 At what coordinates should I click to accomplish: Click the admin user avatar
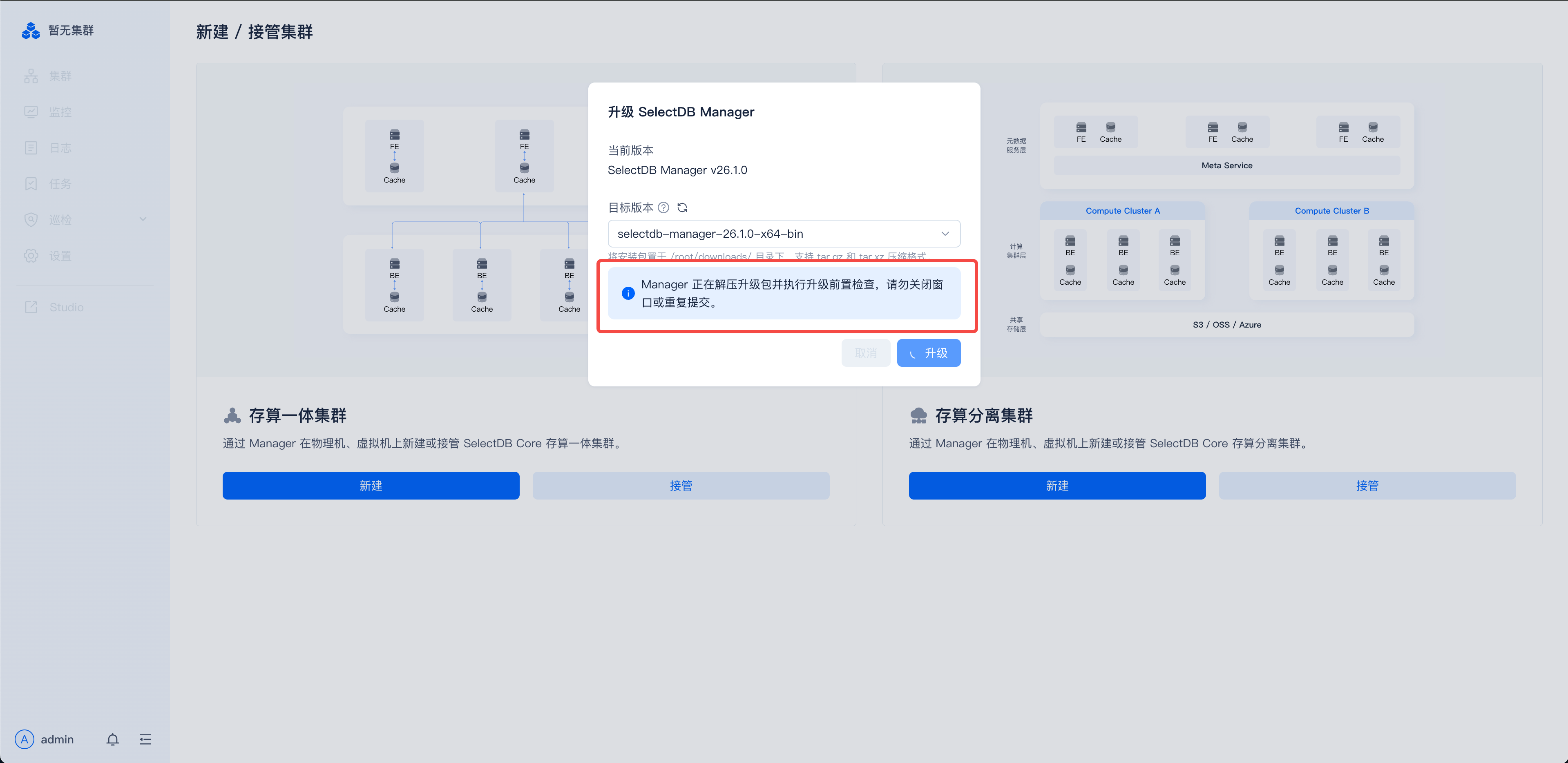(x=25, y=739)
